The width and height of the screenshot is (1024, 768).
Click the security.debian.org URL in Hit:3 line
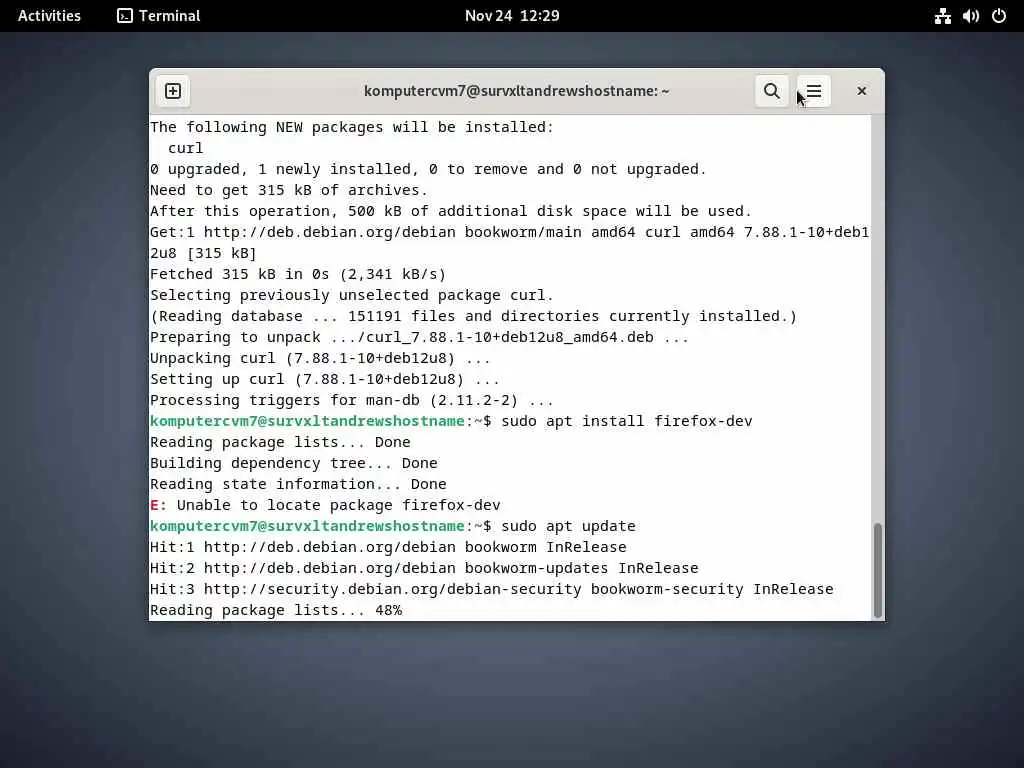pyautogui.click(x=392, y=589)
